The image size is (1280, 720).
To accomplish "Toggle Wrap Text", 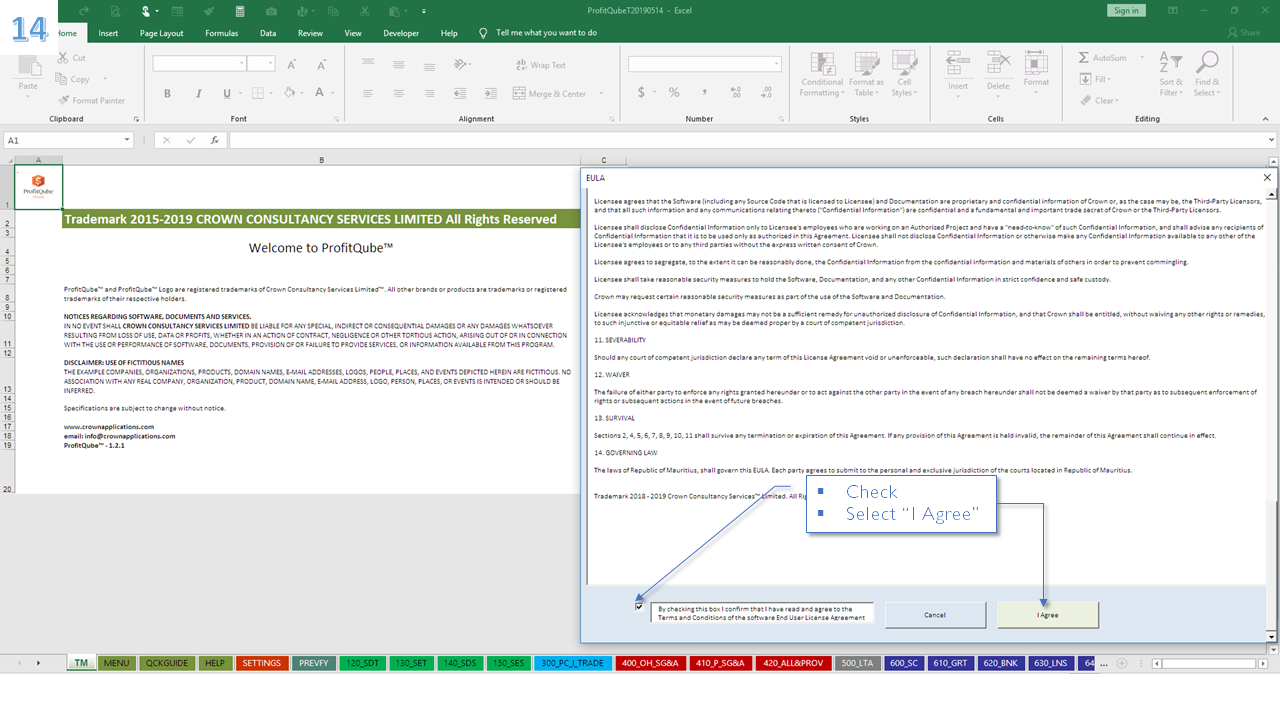I will coord(540,65).
